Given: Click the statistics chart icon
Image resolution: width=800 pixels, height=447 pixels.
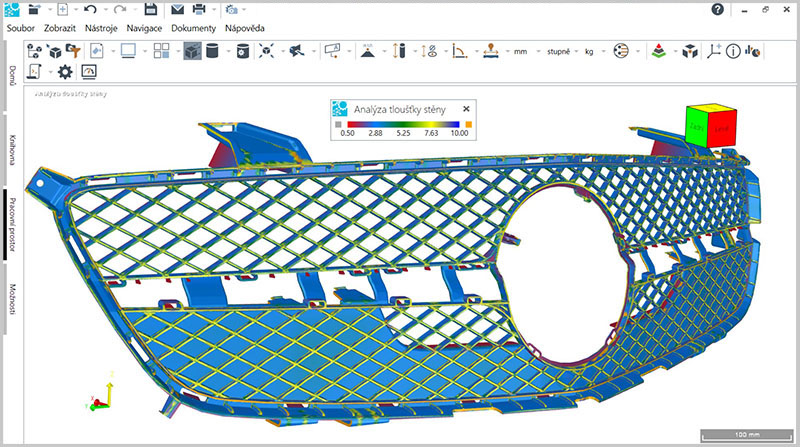Looking at the screenshot, I should tap(751, 50).
